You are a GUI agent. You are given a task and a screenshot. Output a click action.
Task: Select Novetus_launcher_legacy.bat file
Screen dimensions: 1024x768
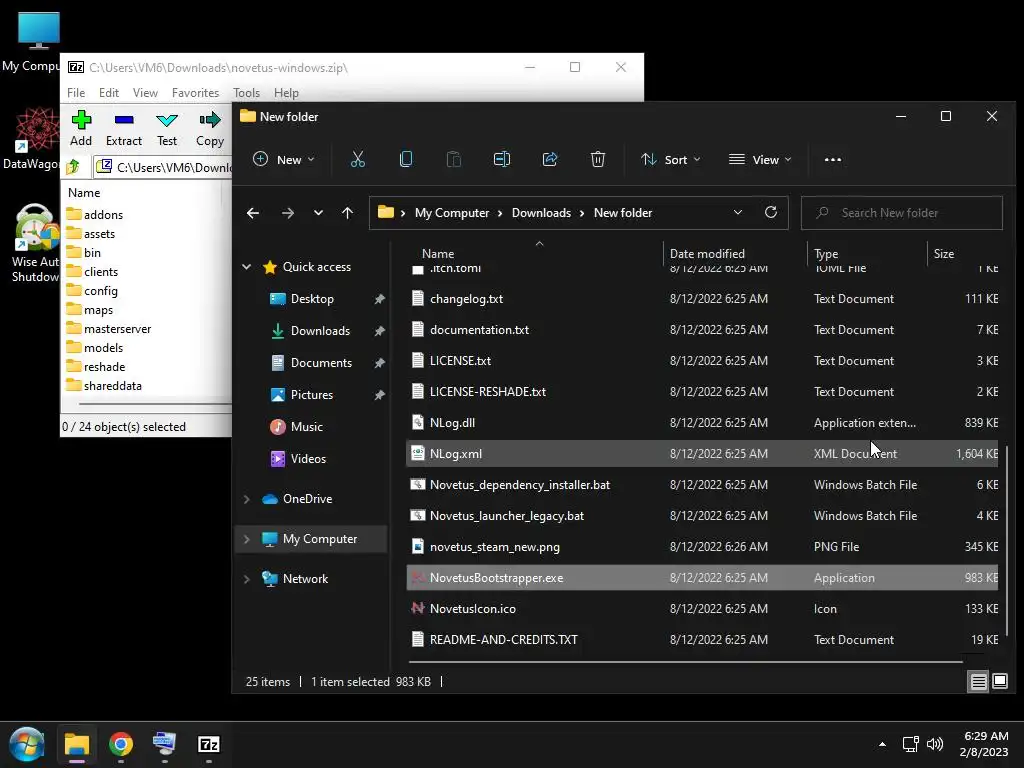tap(702, 516)
